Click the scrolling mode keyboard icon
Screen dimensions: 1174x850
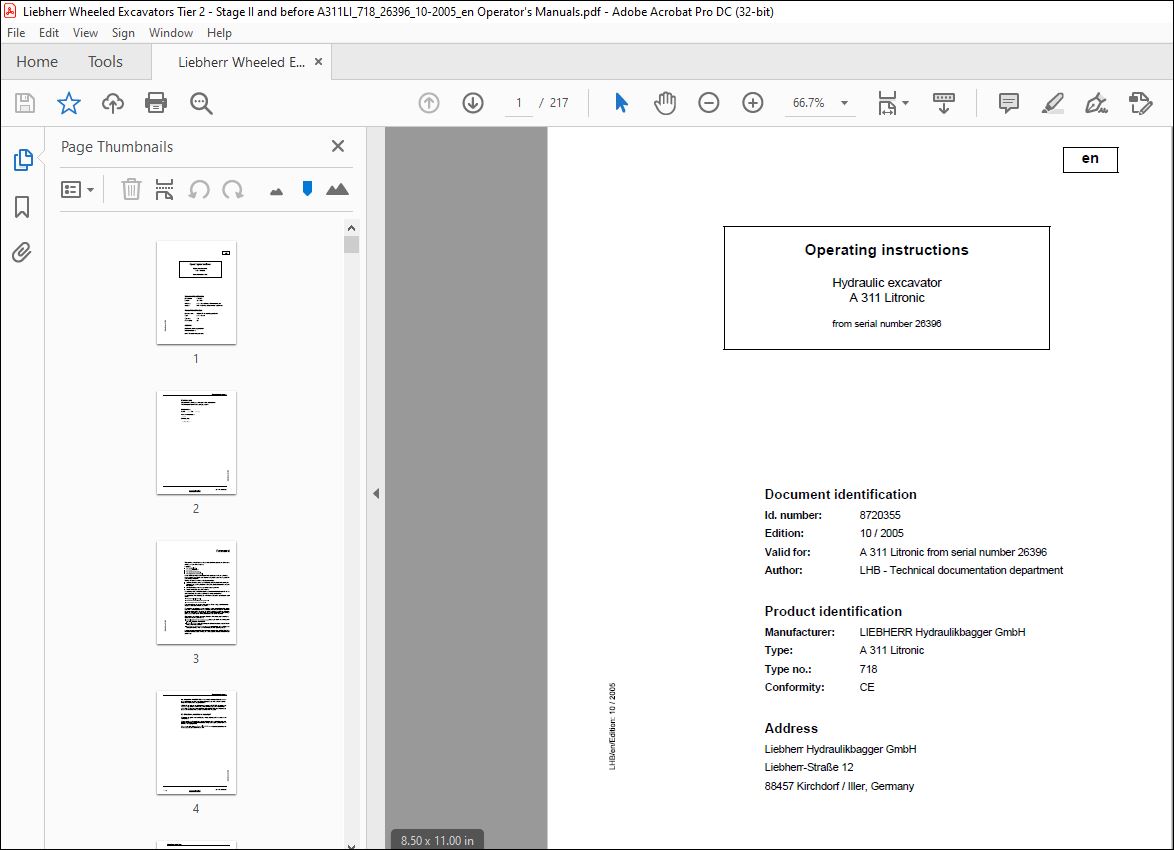coord(943,103)
